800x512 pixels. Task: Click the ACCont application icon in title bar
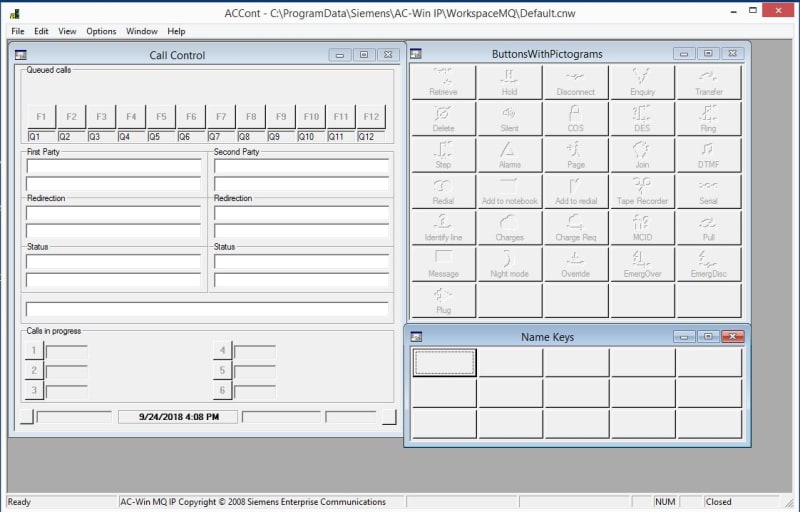(x=15, y=14)
